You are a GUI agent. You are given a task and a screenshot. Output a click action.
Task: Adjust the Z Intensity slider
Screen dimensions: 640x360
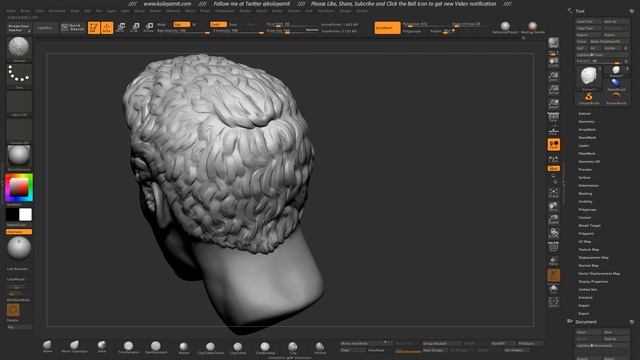237,31
